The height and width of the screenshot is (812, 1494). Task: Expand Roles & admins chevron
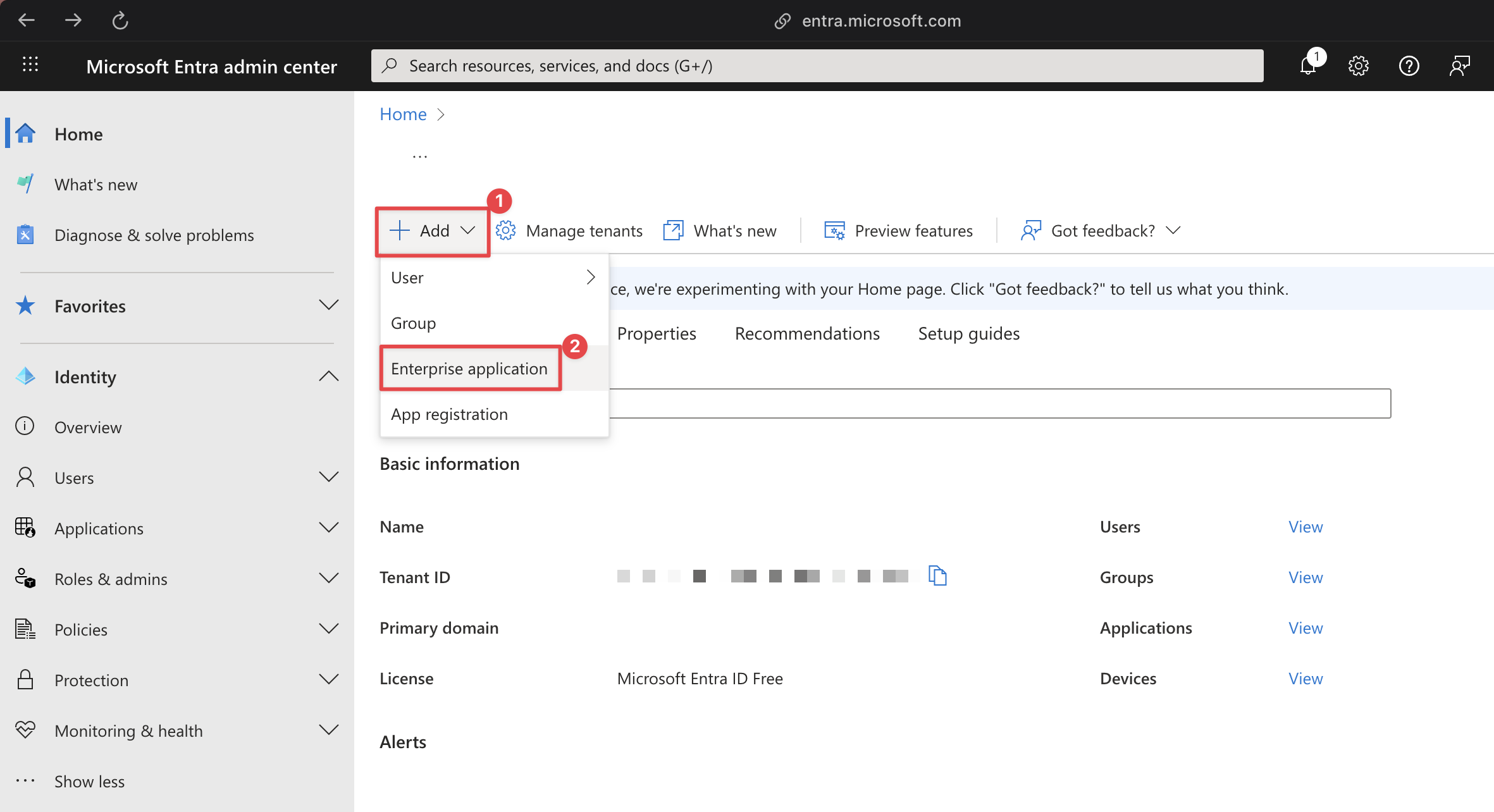click(x=329, y=578)
